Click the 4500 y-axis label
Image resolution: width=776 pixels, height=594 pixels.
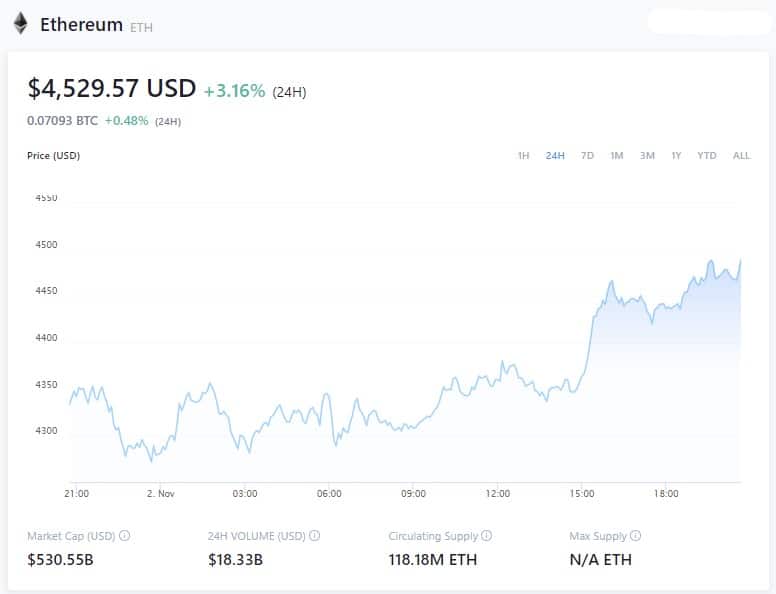tap(47, 245)
